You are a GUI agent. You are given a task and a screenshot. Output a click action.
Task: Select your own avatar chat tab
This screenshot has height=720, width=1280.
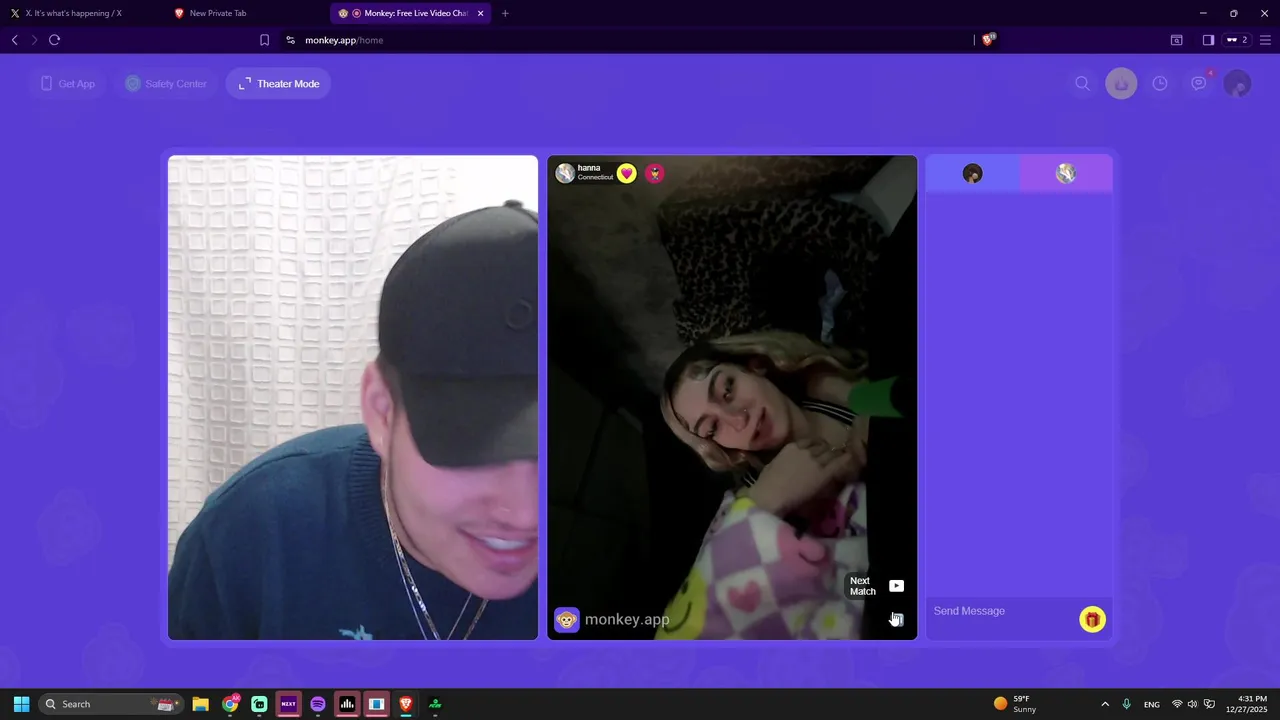click(972, 174)
